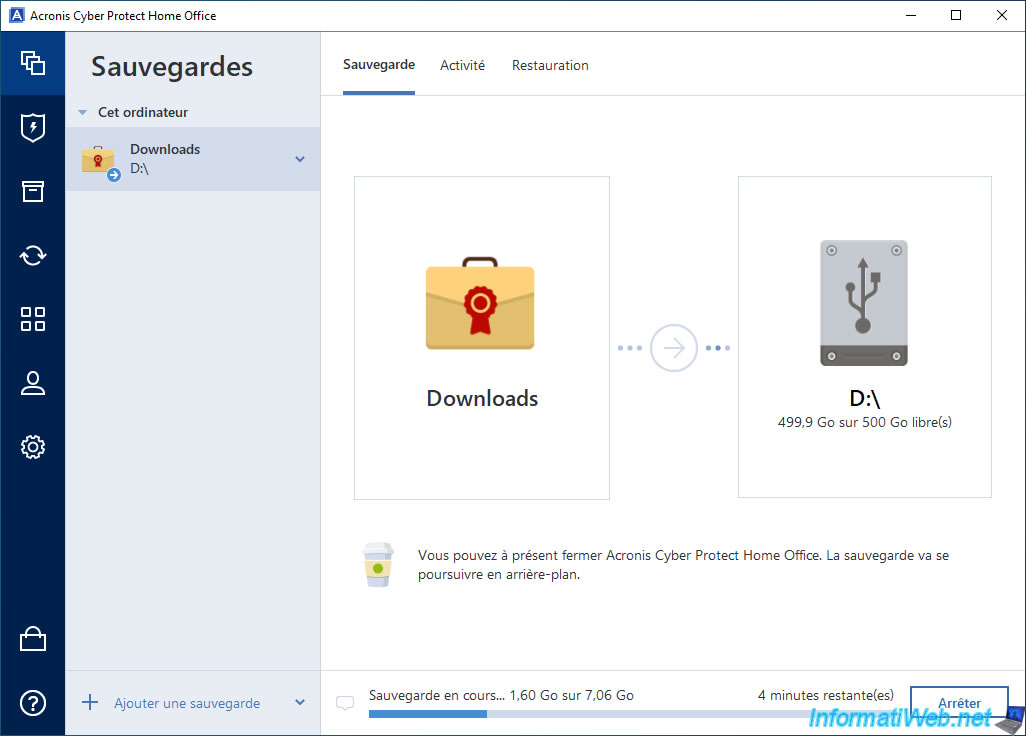Open the Ajouter une sauvegarde dropdown arrow
The width and height of the screenshot is (1026, 736).
pos(300,702)
